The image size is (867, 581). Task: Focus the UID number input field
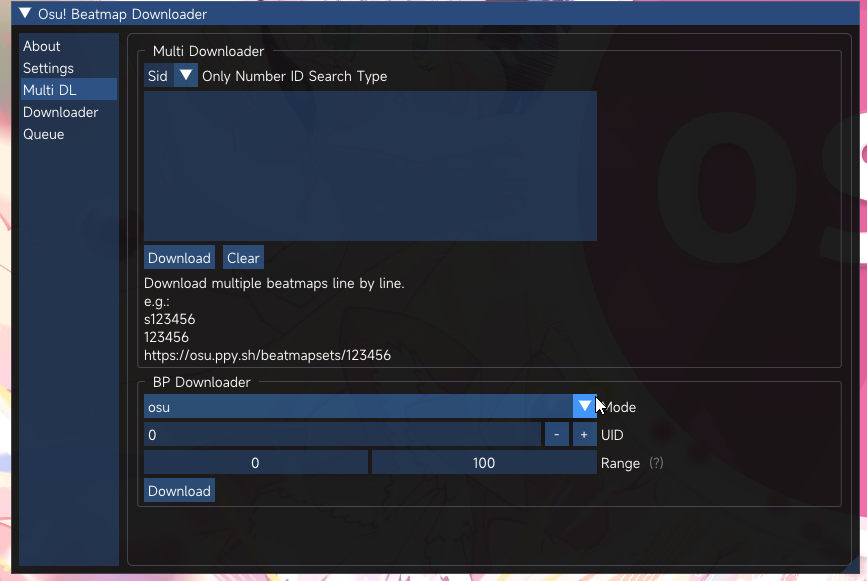click(x=342, y=435)
